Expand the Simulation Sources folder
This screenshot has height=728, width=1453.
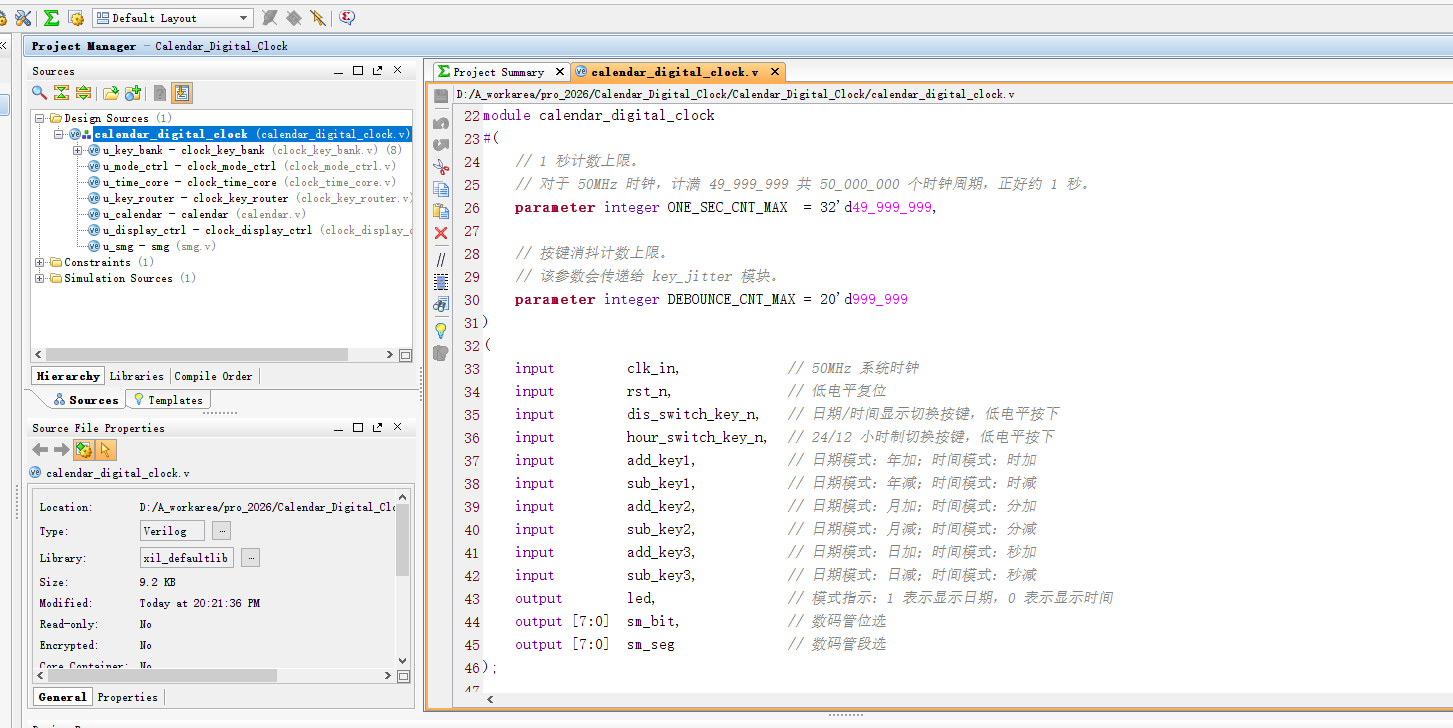(x=40, y=278)
